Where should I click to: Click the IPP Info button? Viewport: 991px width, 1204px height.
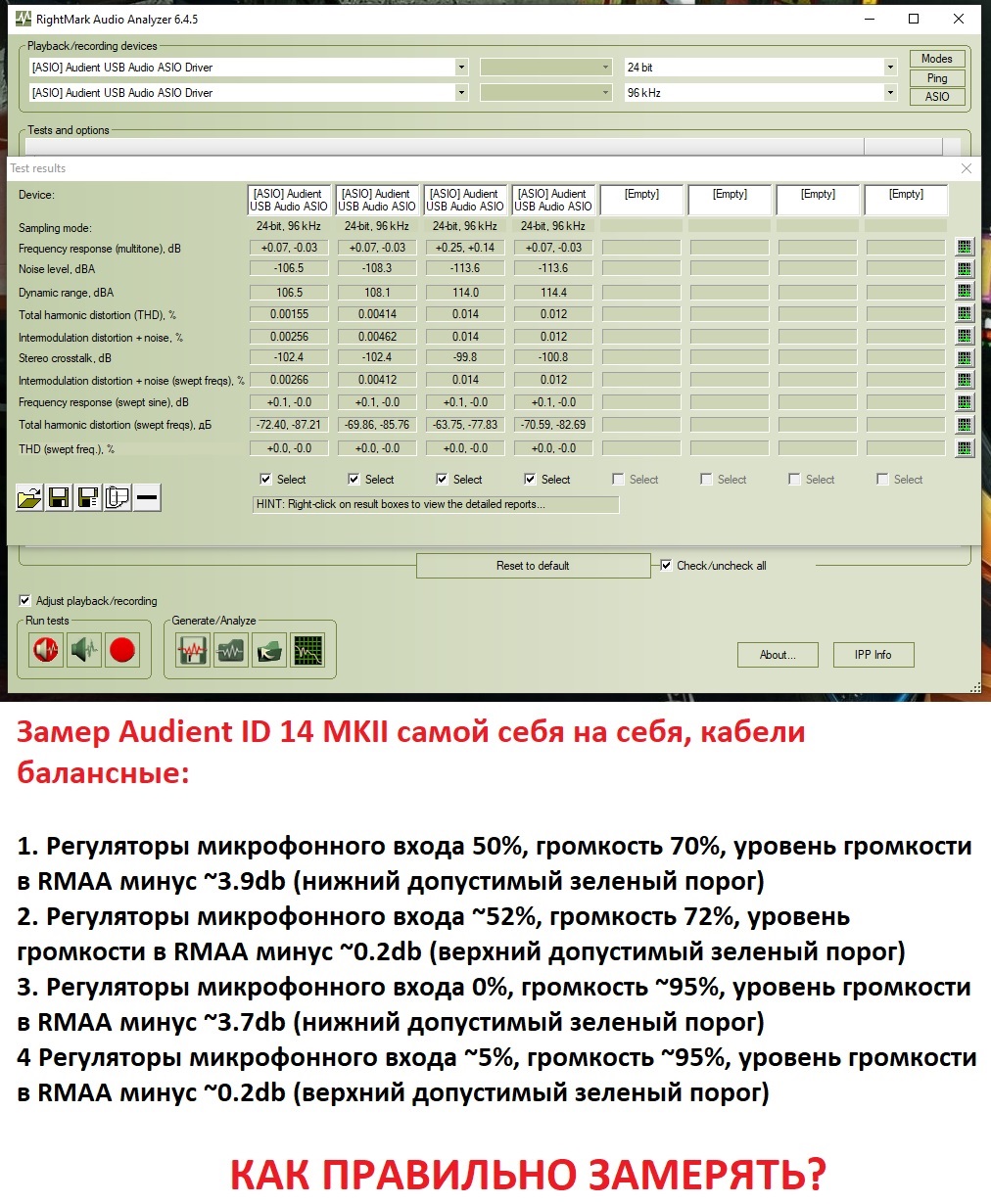(x=873, y=655)
